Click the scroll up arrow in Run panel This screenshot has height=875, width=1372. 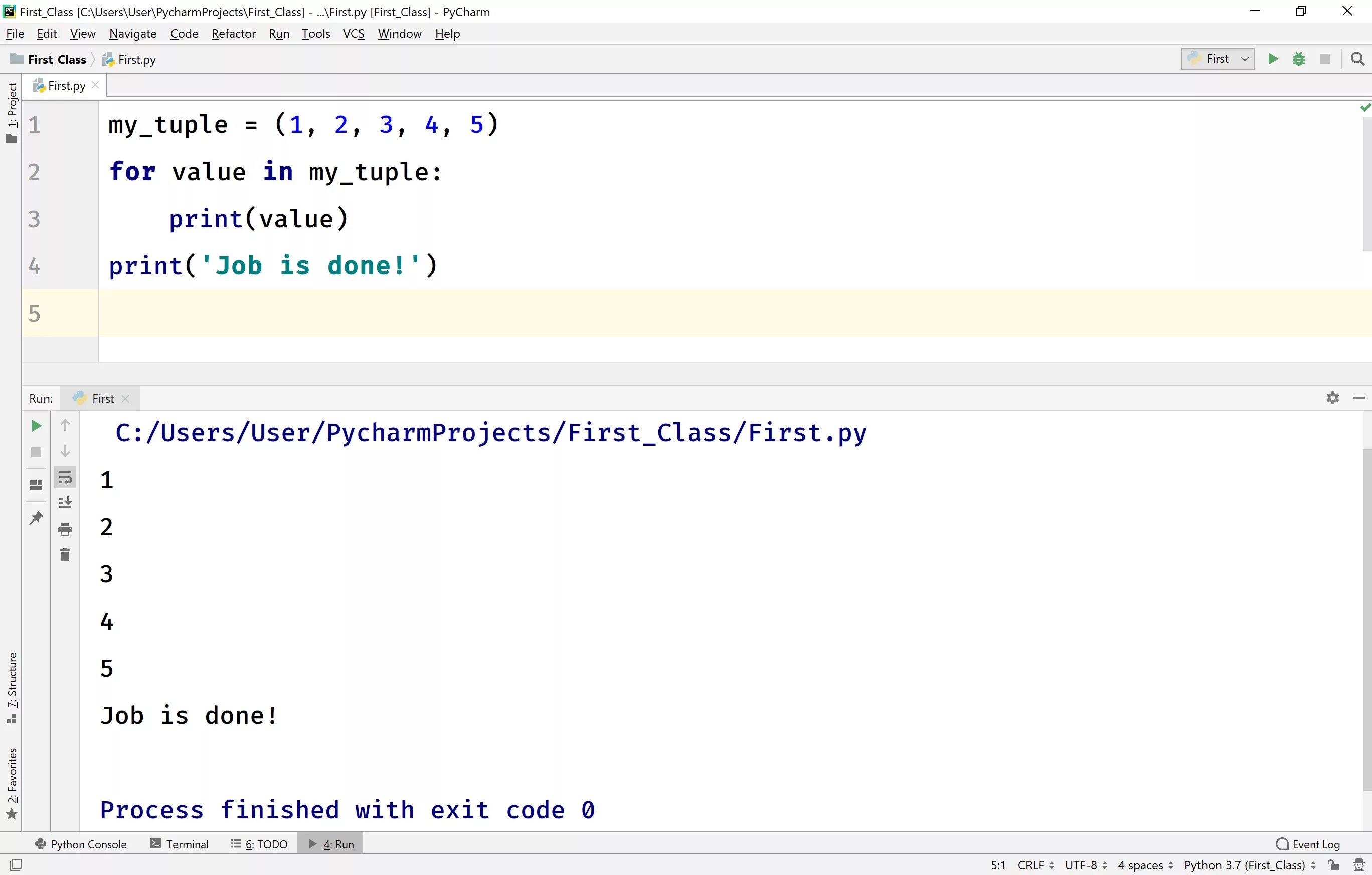coord(65,425)
